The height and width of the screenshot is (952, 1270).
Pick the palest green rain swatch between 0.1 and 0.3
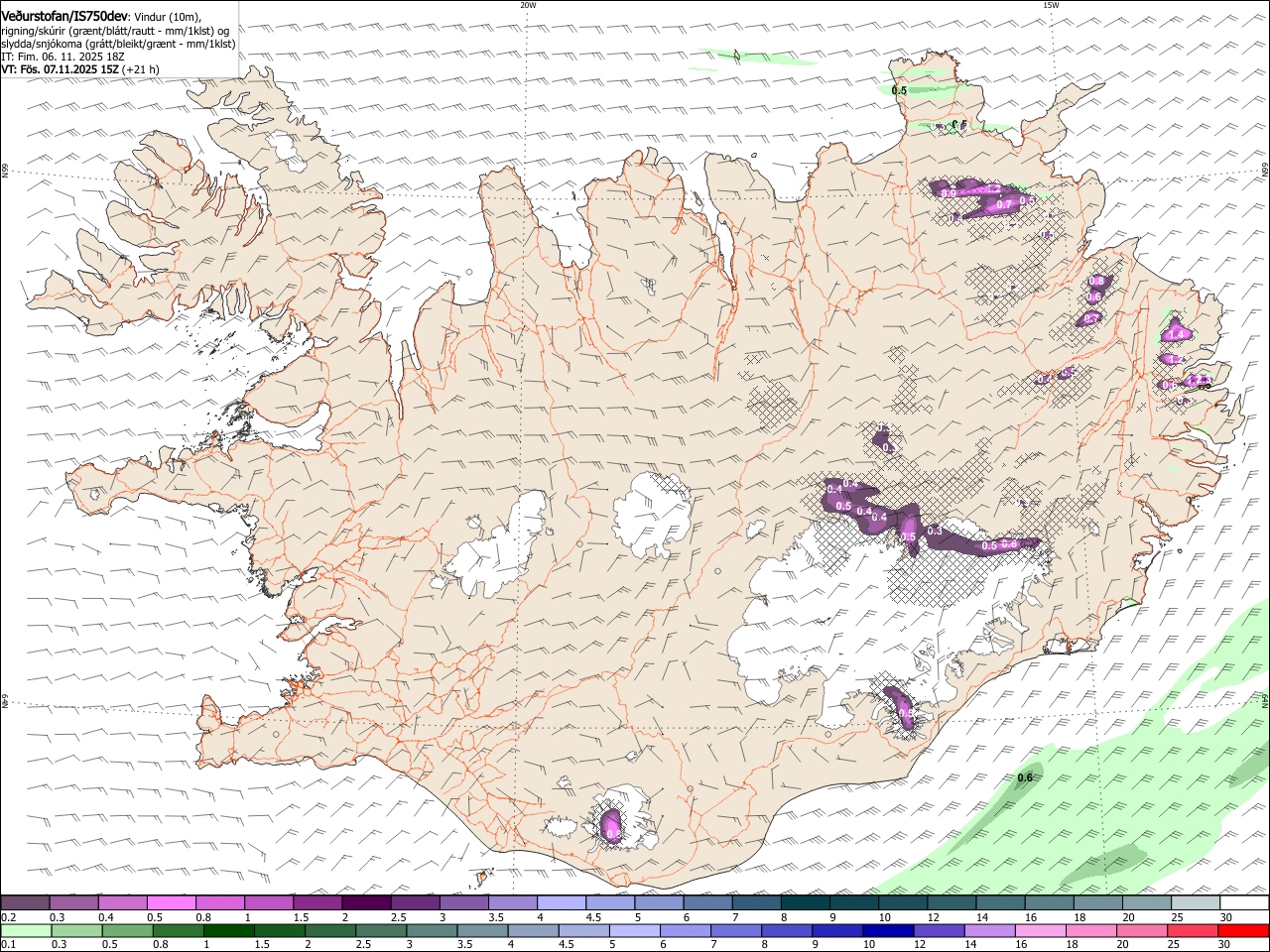point(26,931)
